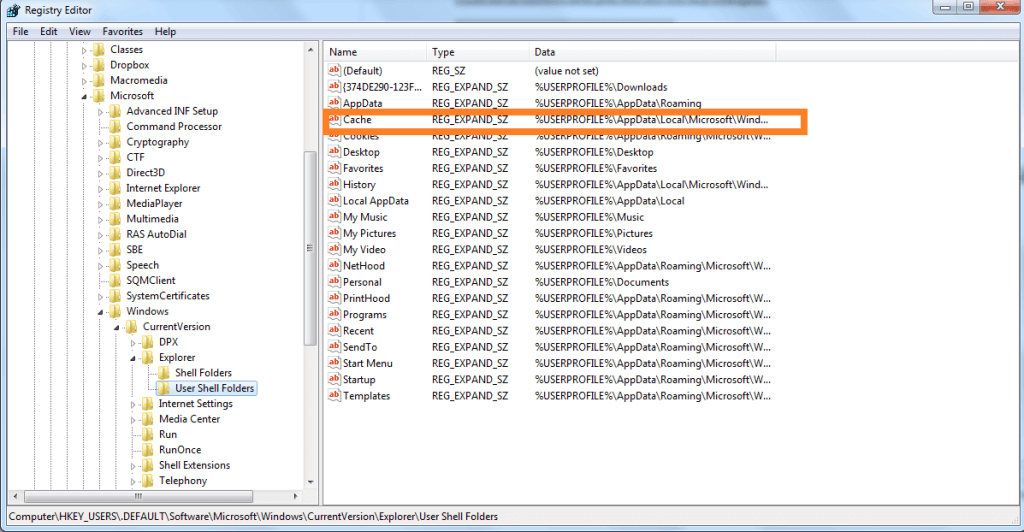Click the string value icon beside My Music
The height and width of the screenshot is (532, 1024).
click(334, 217)
